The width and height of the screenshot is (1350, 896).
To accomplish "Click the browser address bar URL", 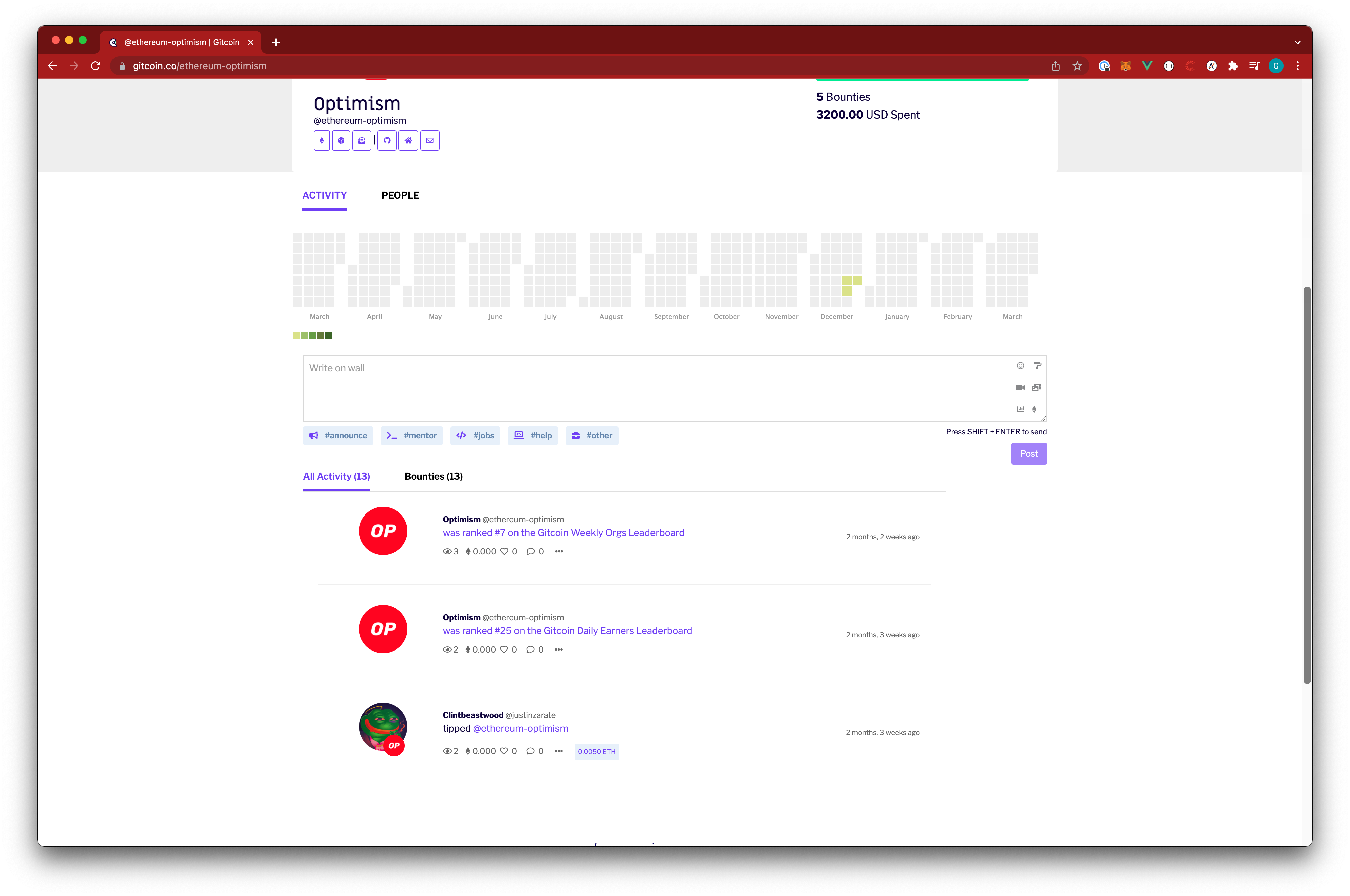I will pos(199,66).
